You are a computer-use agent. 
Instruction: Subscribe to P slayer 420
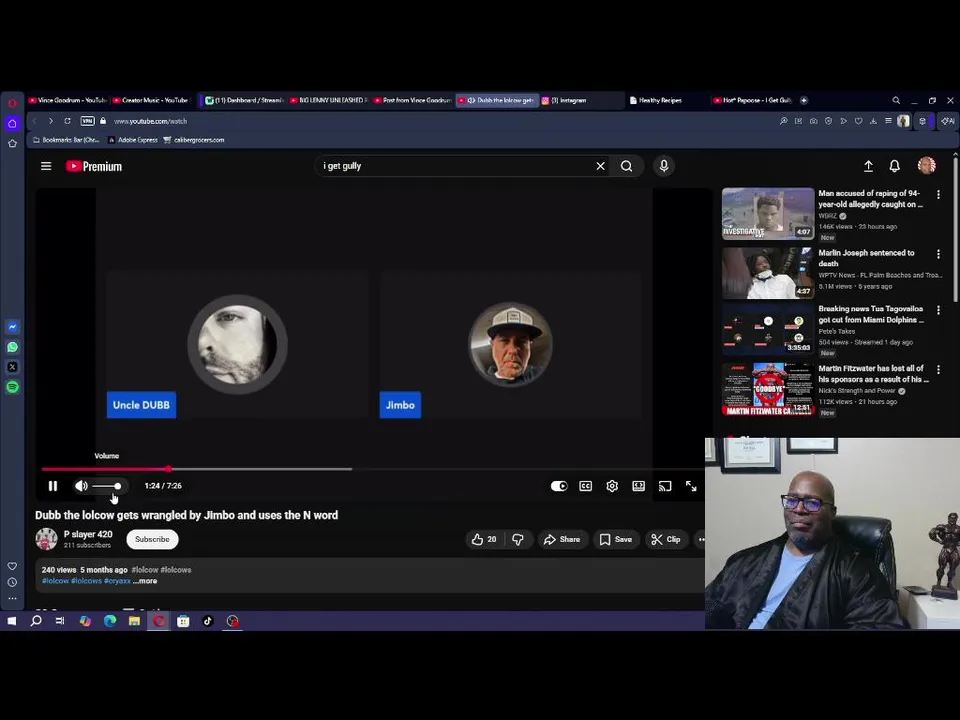click(x=152, y=539)
